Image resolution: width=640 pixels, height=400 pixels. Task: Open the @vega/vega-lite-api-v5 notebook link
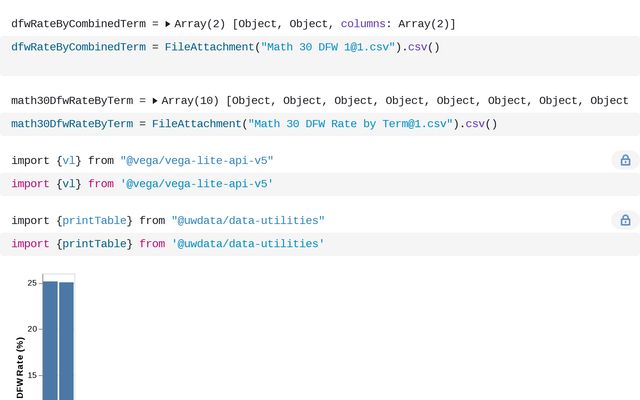tap(196, 160)
